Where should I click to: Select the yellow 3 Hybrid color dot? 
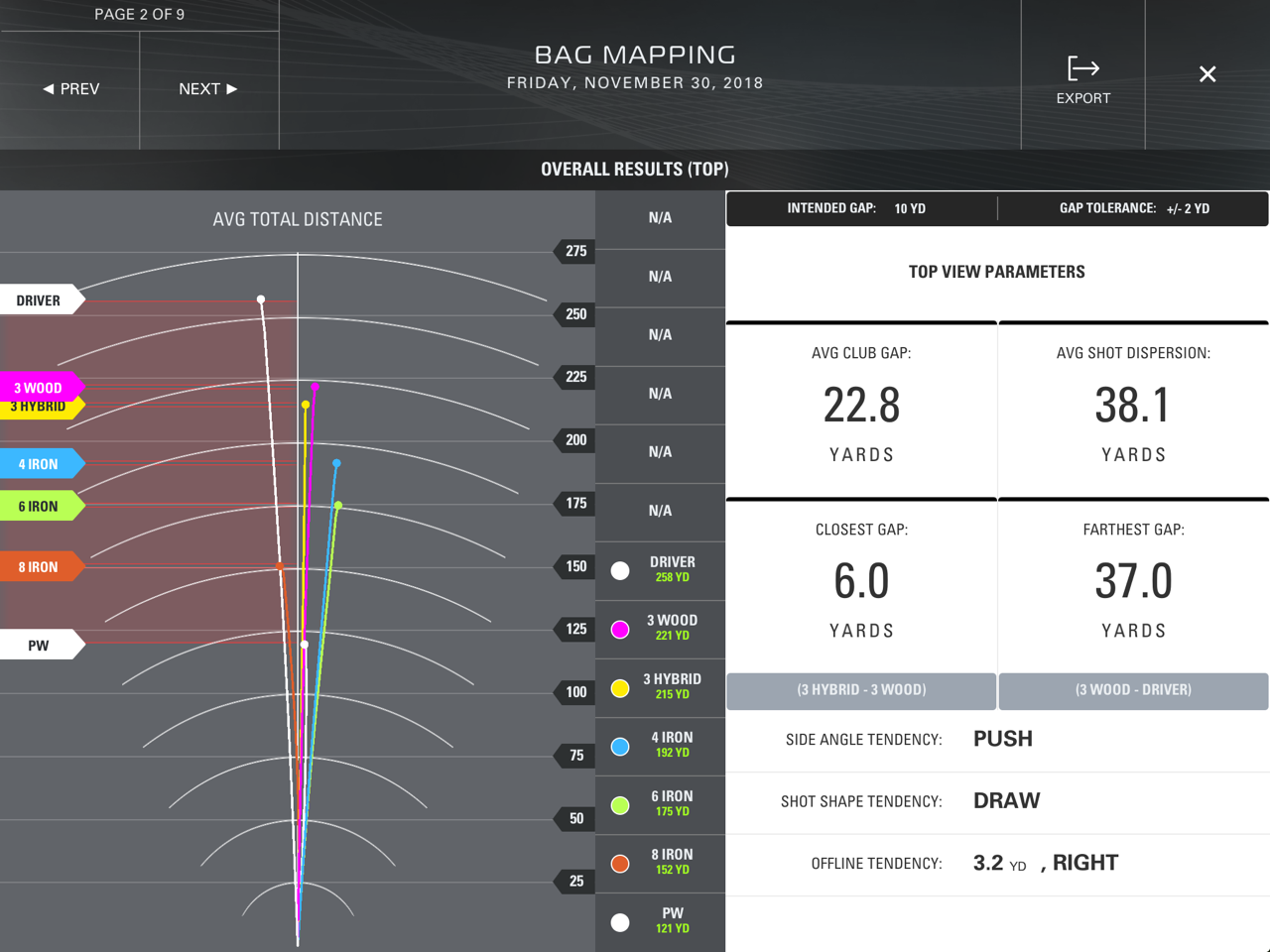(620, 687)
